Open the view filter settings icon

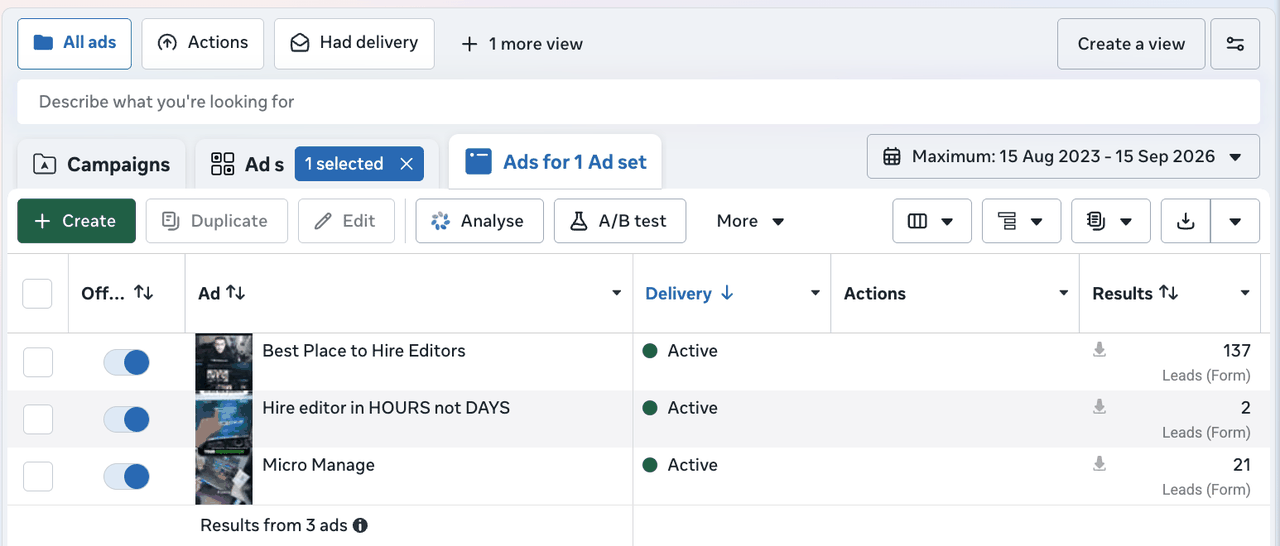(1235, 44)
